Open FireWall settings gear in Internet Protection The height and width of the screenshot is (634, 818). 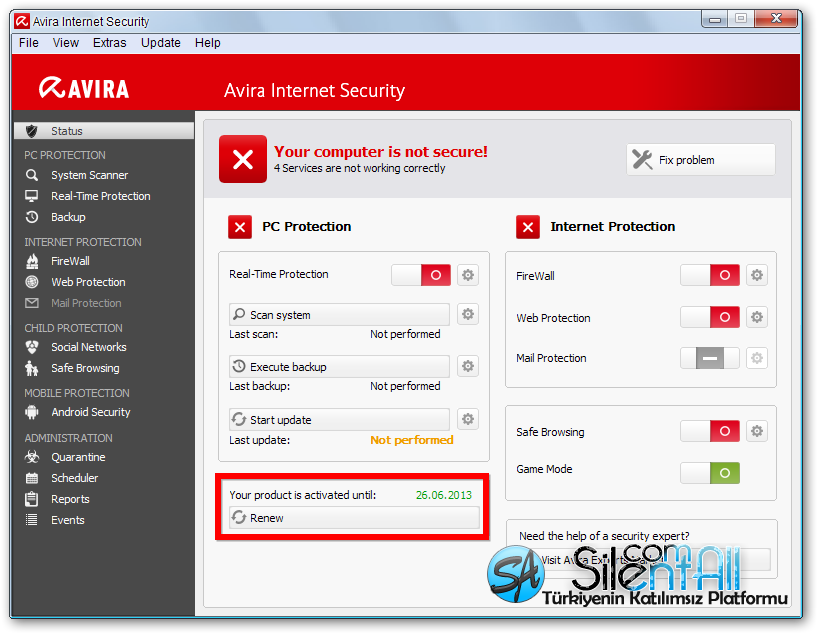(x=757, y=275)
